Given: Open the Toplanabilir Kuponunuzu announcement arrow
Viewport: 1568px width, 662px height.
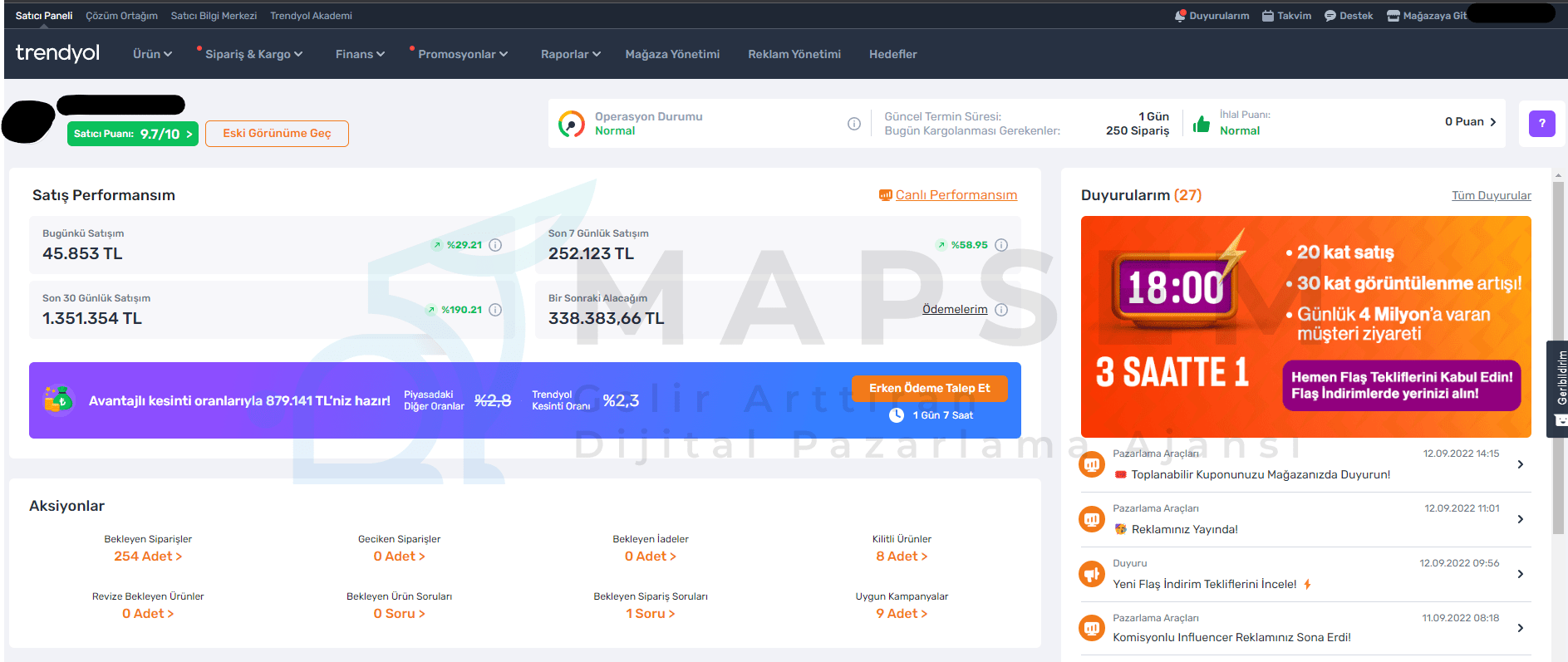Looking at the screenshot, I should pyautogui.click(x=1521, y=464).
